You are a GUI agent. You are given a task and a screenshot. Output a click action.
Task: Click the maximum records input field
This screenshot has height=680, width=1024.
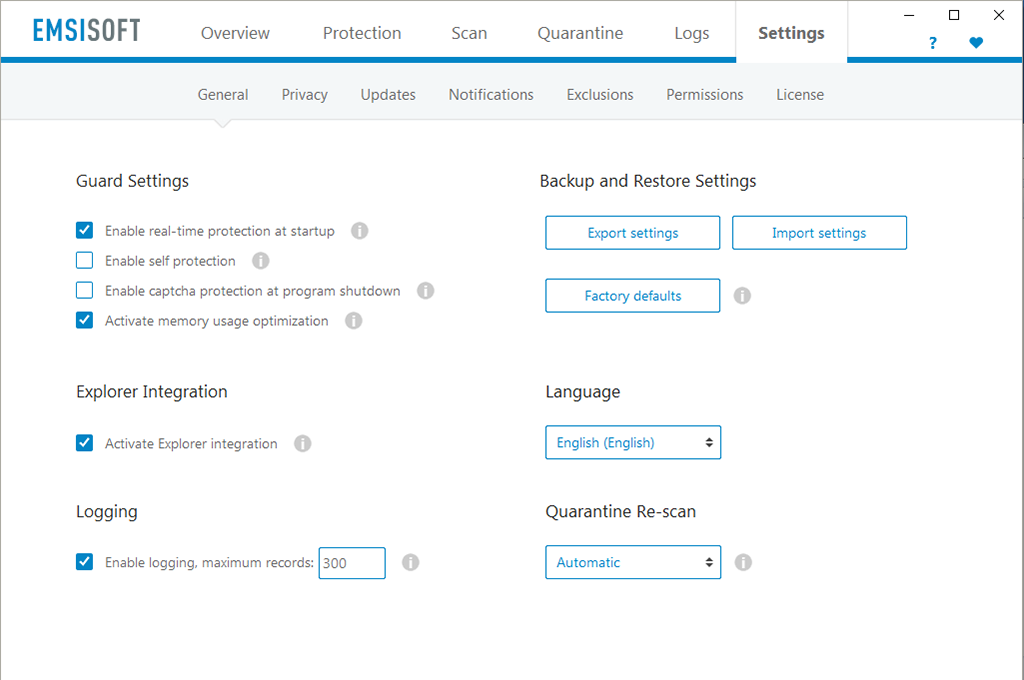[351, 563]
